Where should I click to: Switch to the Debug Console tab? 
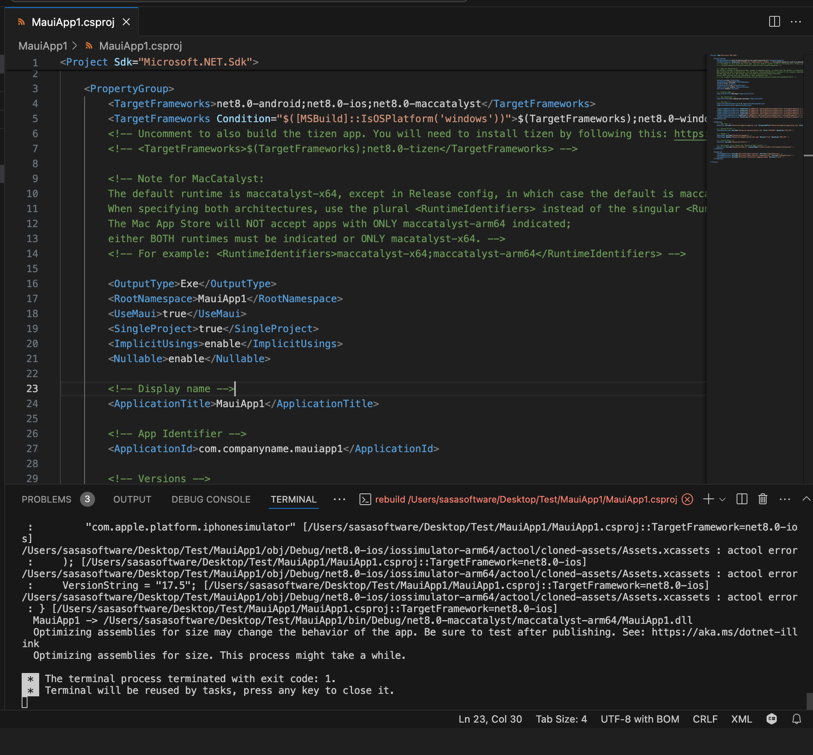[211, 499]
